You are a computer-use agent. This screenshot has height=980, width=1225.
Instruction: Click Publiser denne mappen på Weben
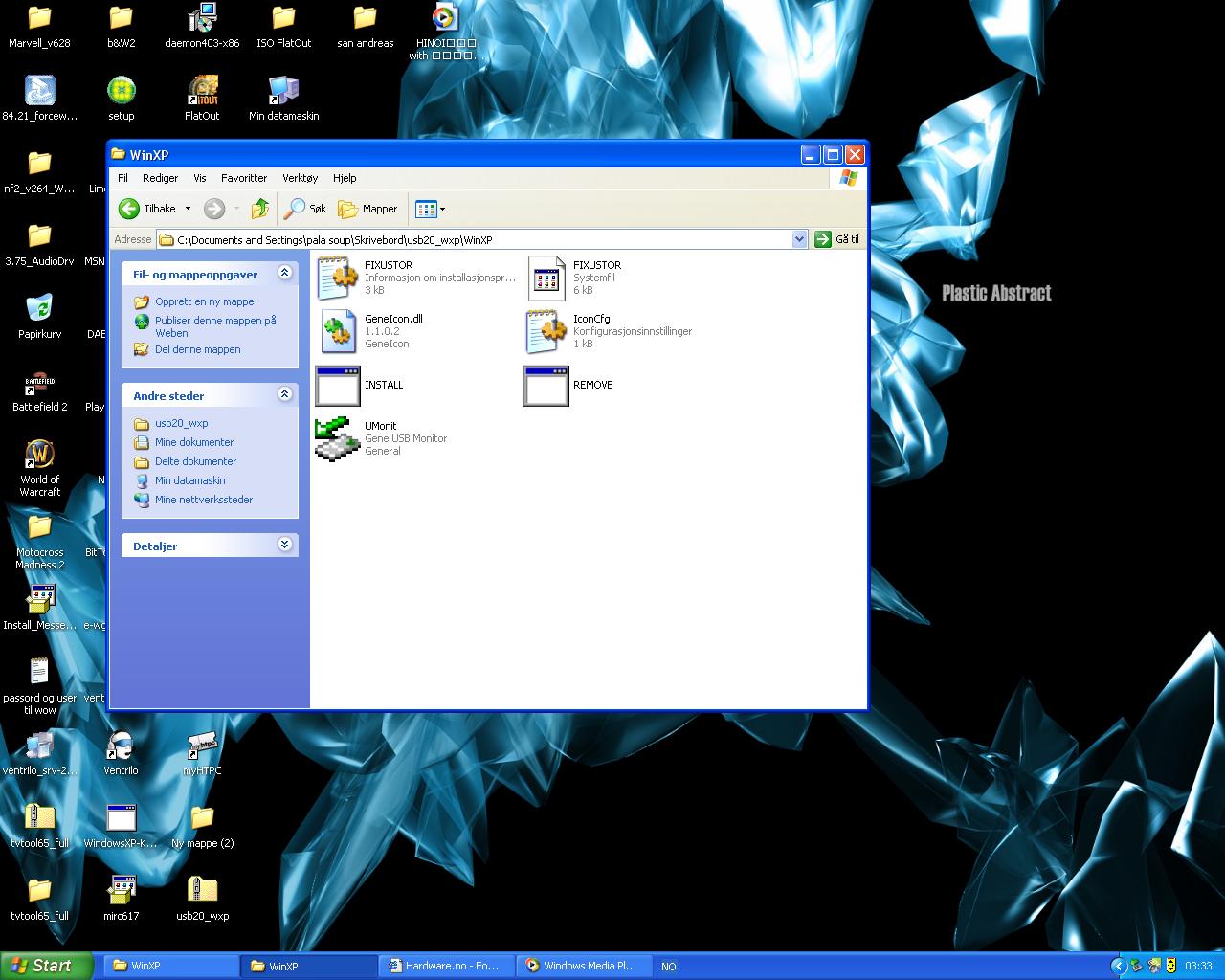215,326
